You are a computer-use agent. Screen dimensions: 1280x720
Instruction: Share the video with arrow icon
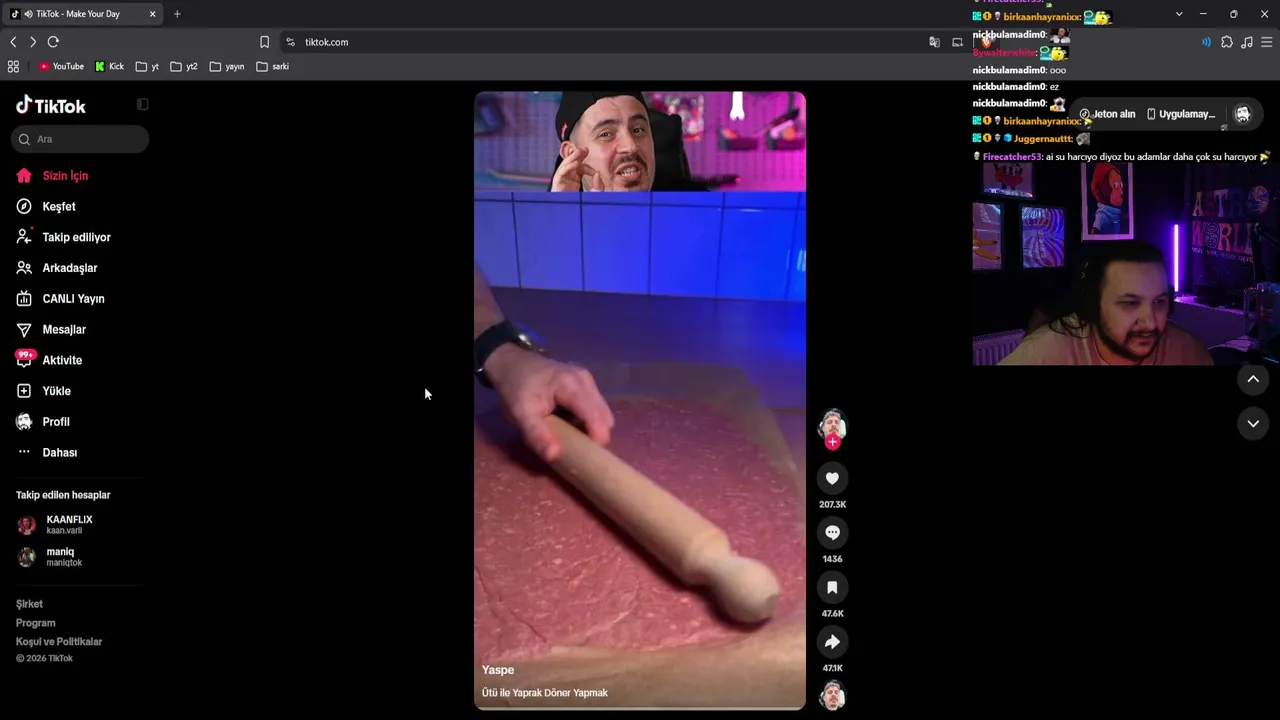(832, 642)
